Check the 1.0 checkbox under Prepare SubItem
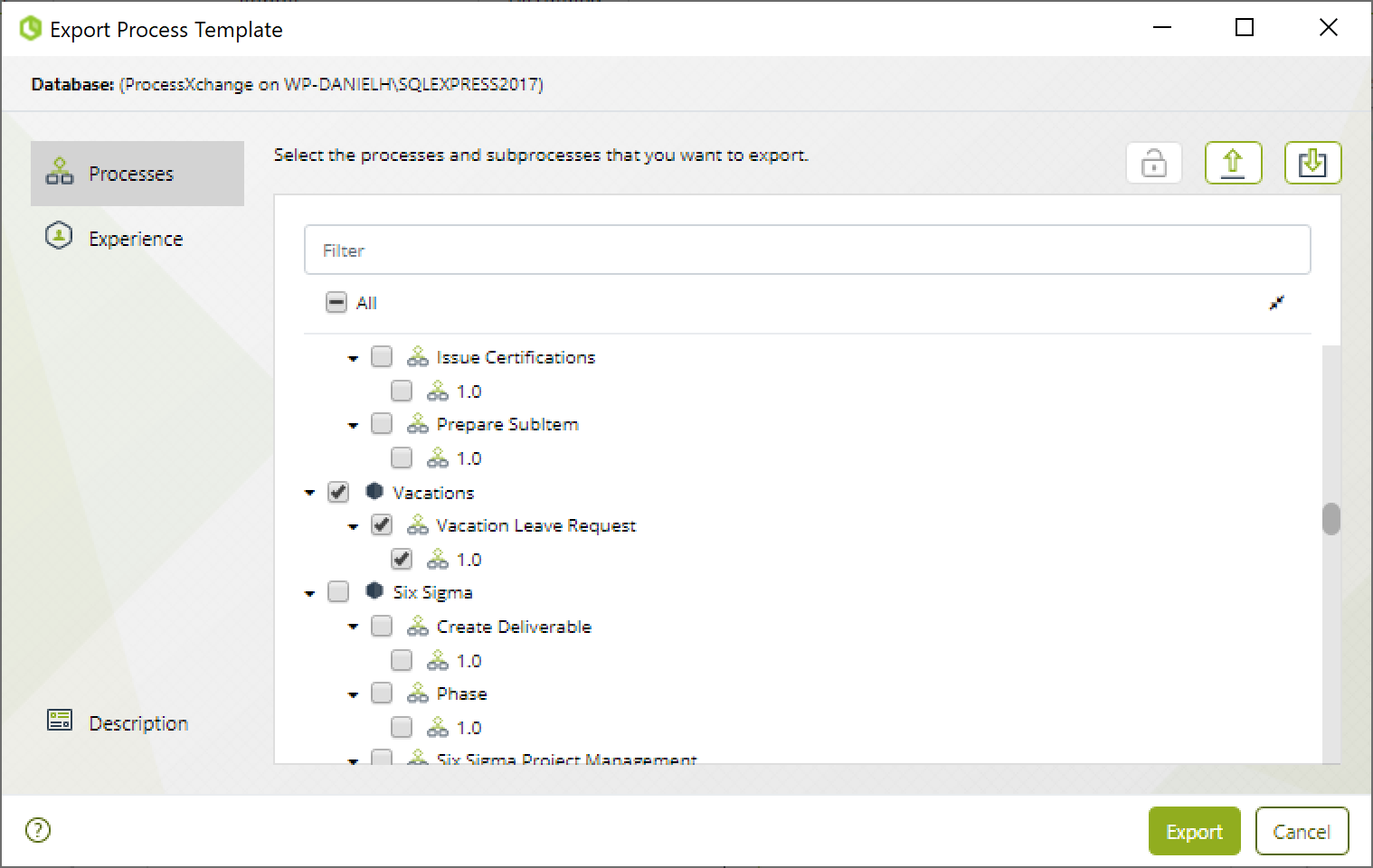Image resolution: width=1373 pixels, height=868 pixels. click(x=402, y=458)
